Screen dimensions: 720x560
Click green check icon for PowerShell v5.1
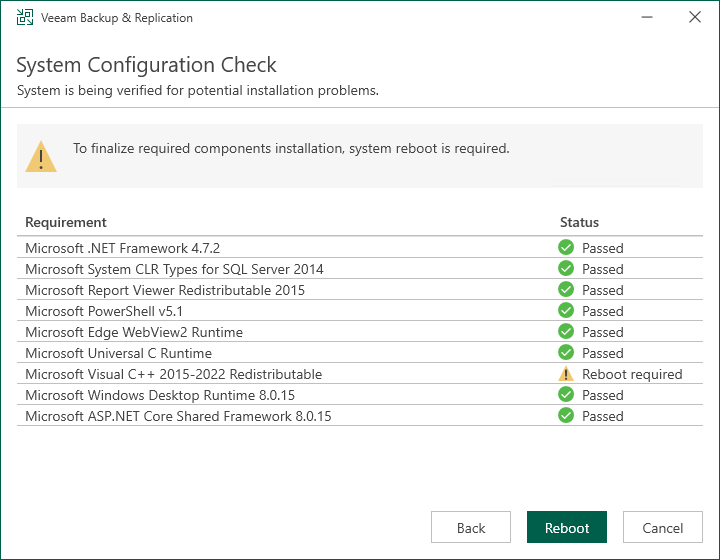tap(566, 311)
